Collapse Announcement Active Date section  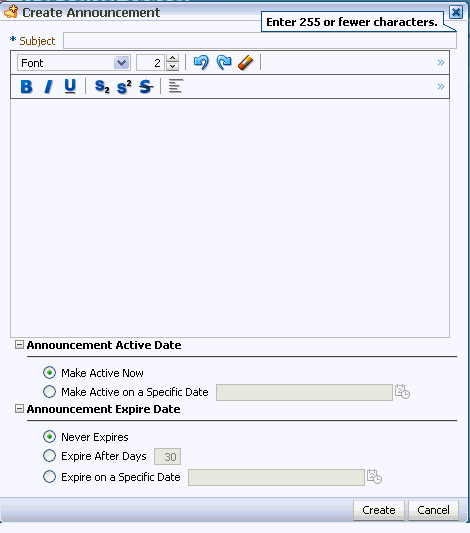click(19, 345)
